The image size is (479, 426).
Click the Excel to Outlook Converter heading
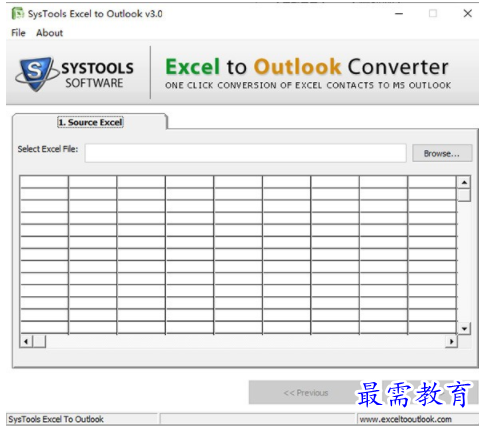[x=307, y=67]
